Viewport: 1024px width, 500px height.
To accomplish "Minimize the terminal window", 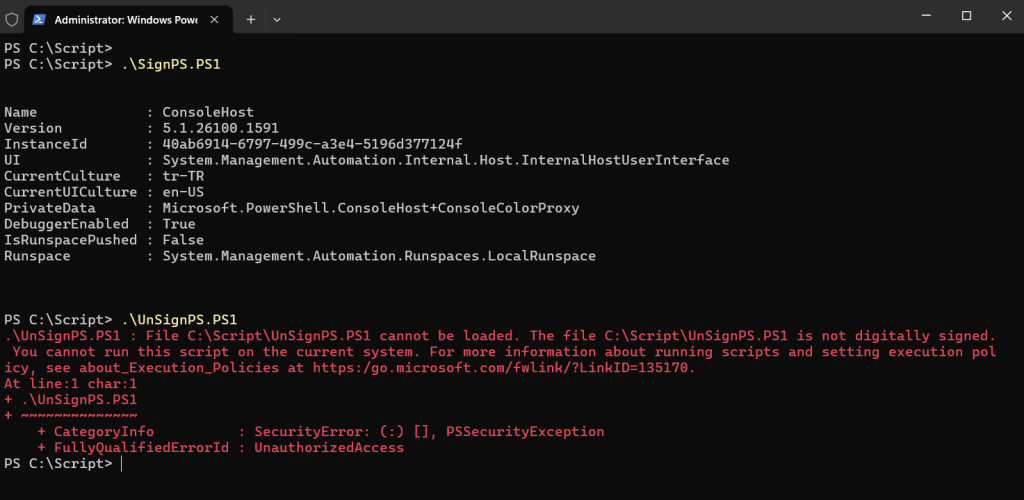I will 919,16.
